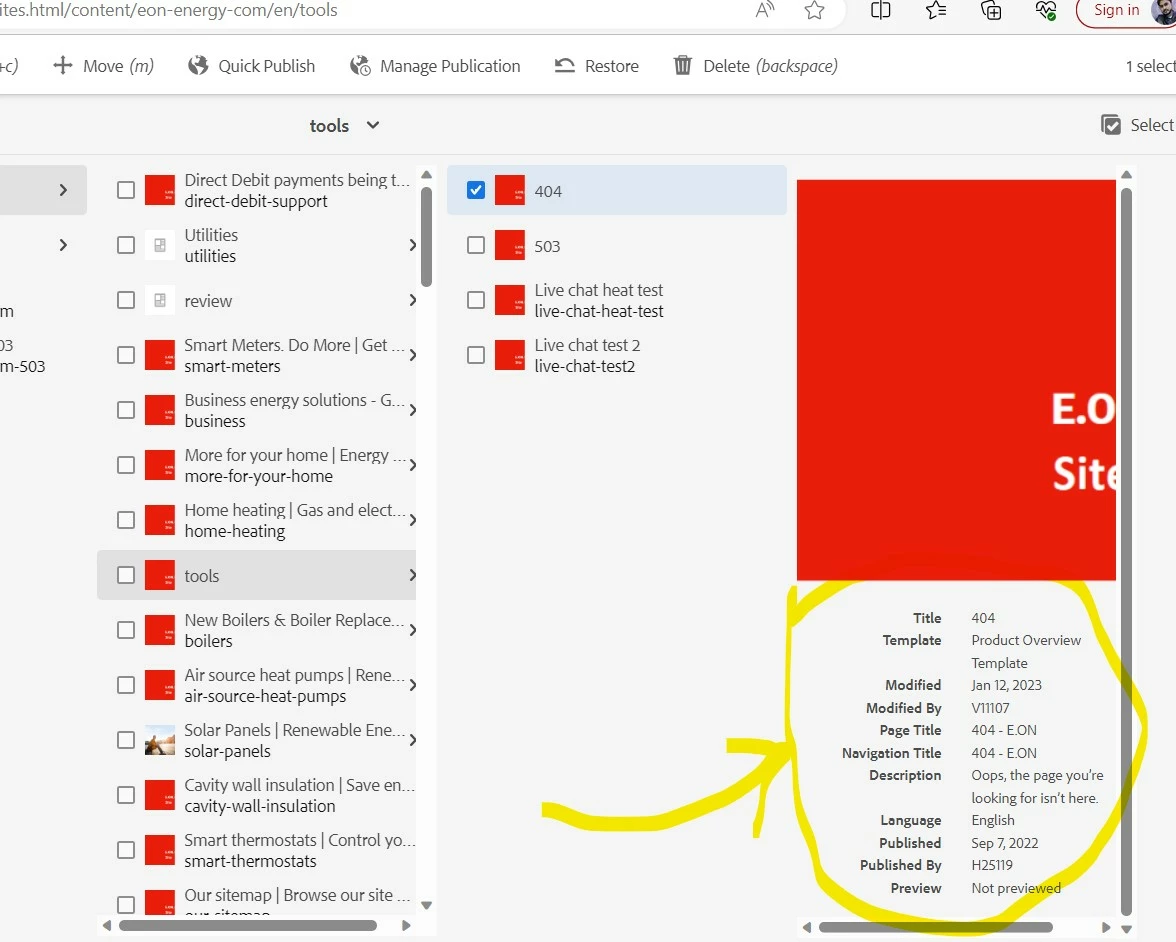The height and width of the screenshot is (942, 1176).
Task: Click the Manage Publication button
Action: tap(435, 65)
